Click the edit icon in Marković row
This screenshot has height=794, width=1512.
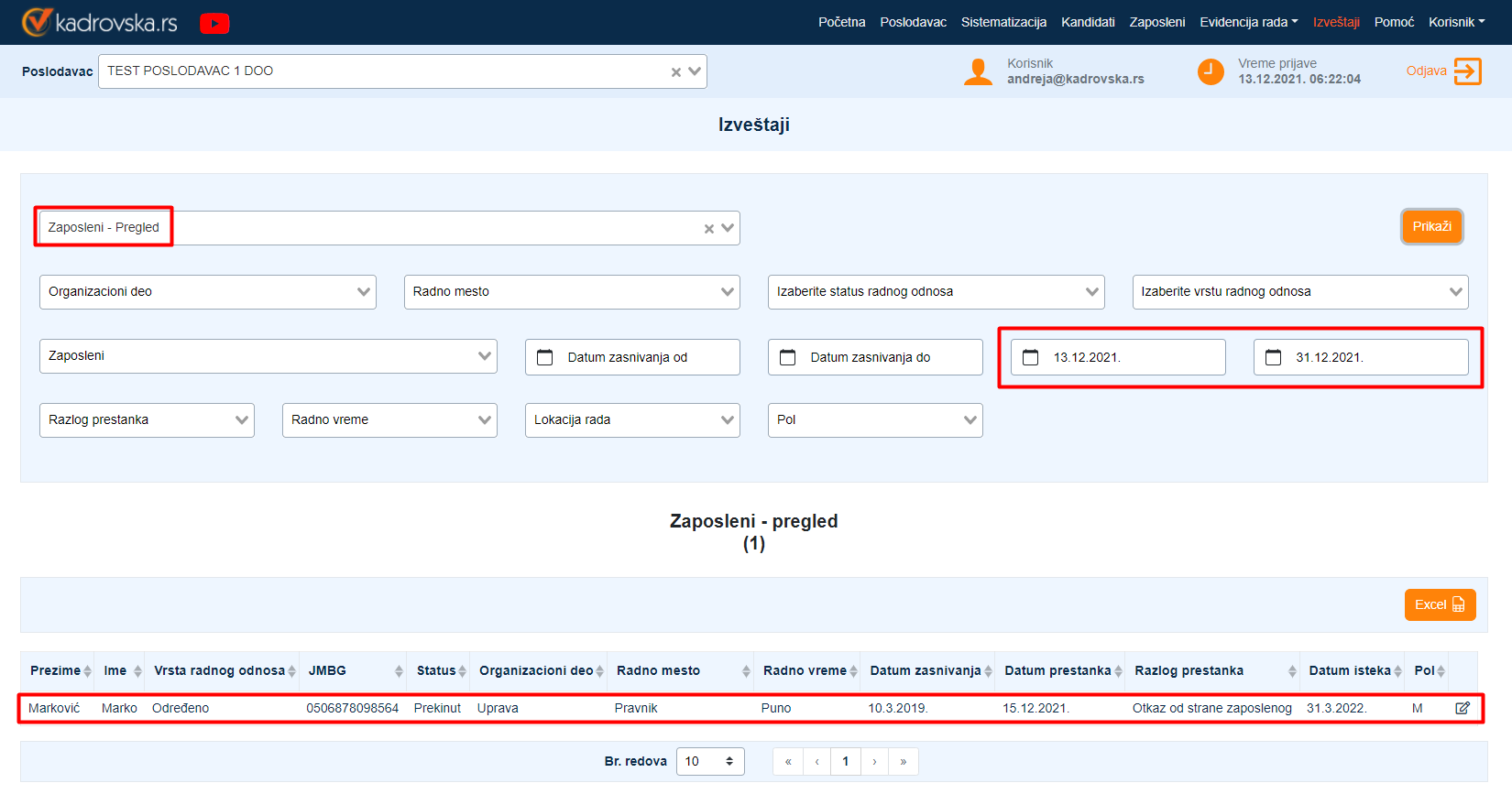pos(1463,708)
